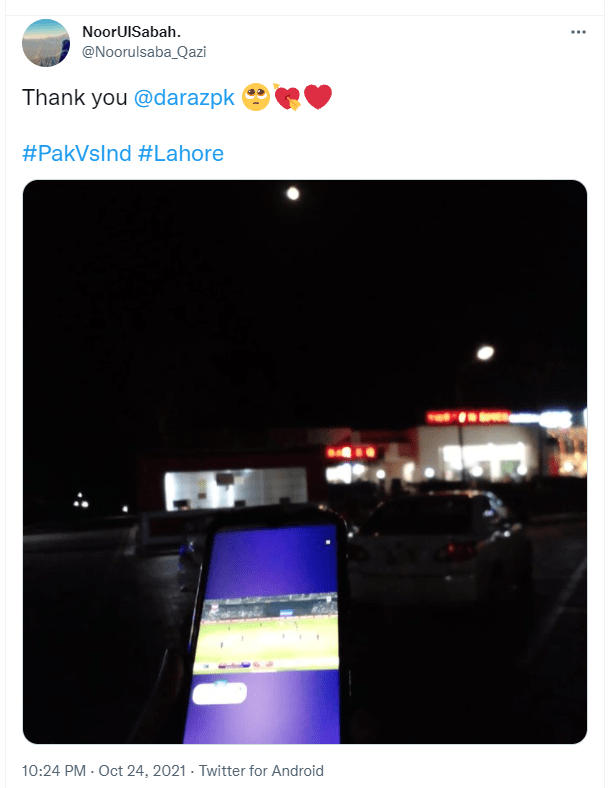Image resolution: width=613 pixels, height=788 pixels.
Task: Select the "Thank you" tweet text
Action: tap(74, 97)
